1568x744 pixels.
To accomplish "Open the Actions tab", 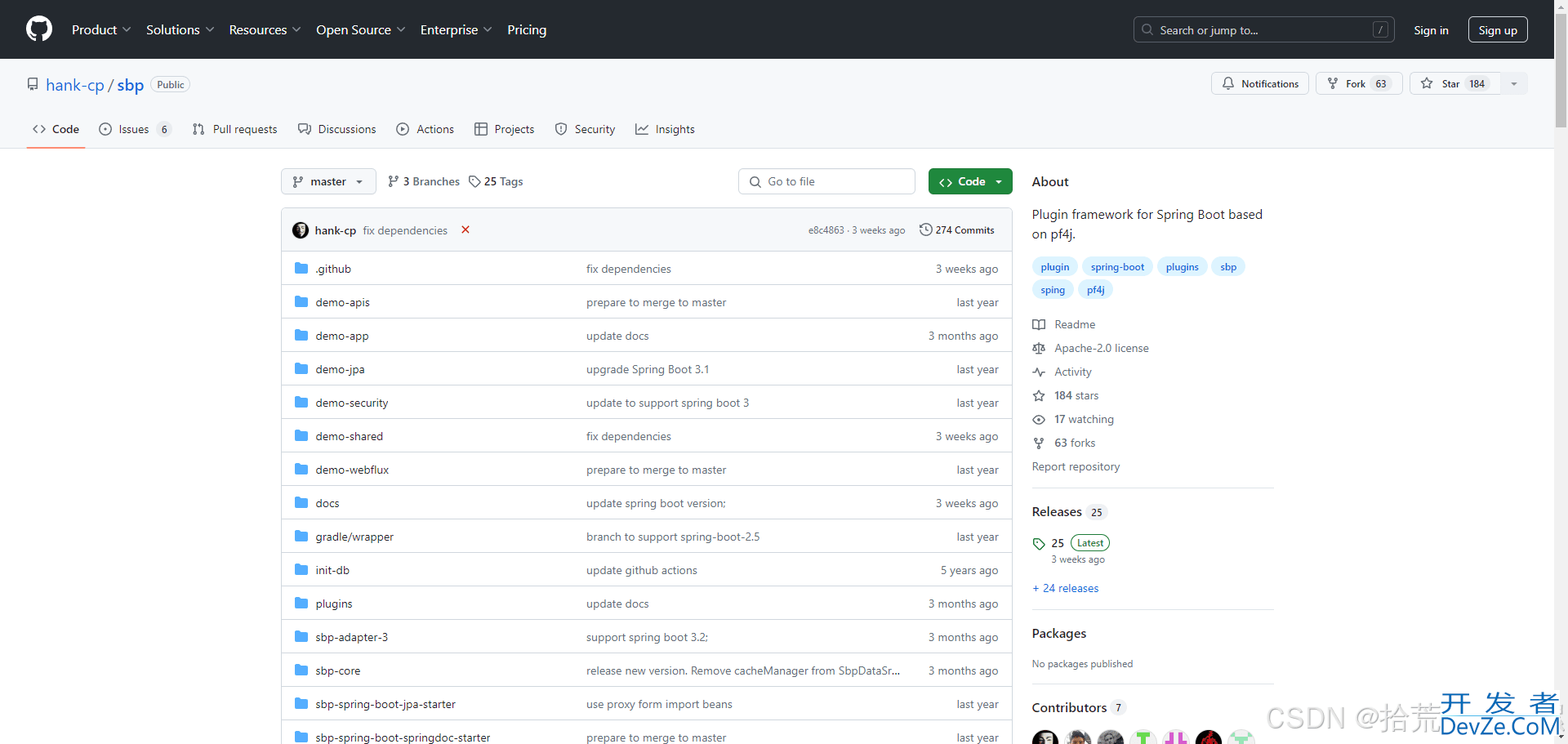I will pos(425,129).
